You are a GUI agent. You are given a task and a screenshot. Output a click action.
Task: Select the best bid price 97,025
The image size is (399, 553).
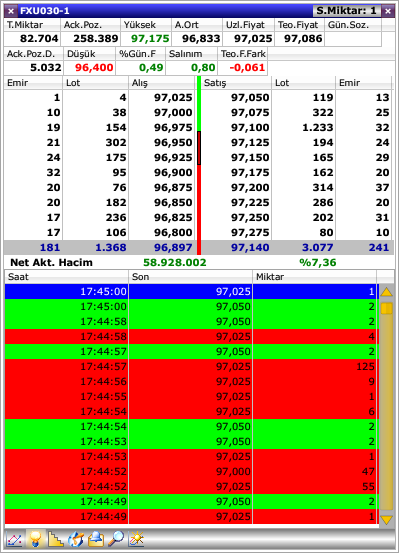point(173,98)
